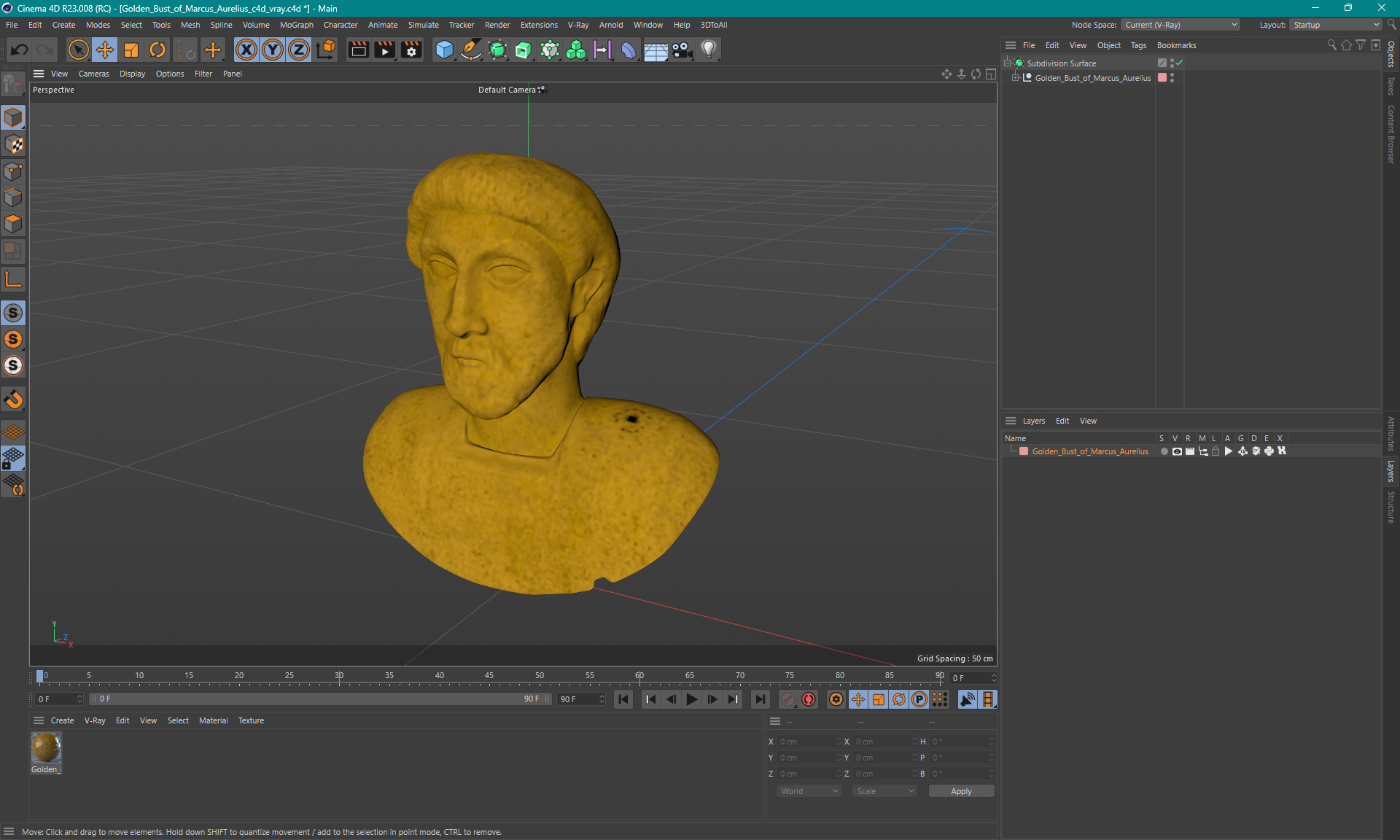Toggle layer lock icon

pos(1216,451)
